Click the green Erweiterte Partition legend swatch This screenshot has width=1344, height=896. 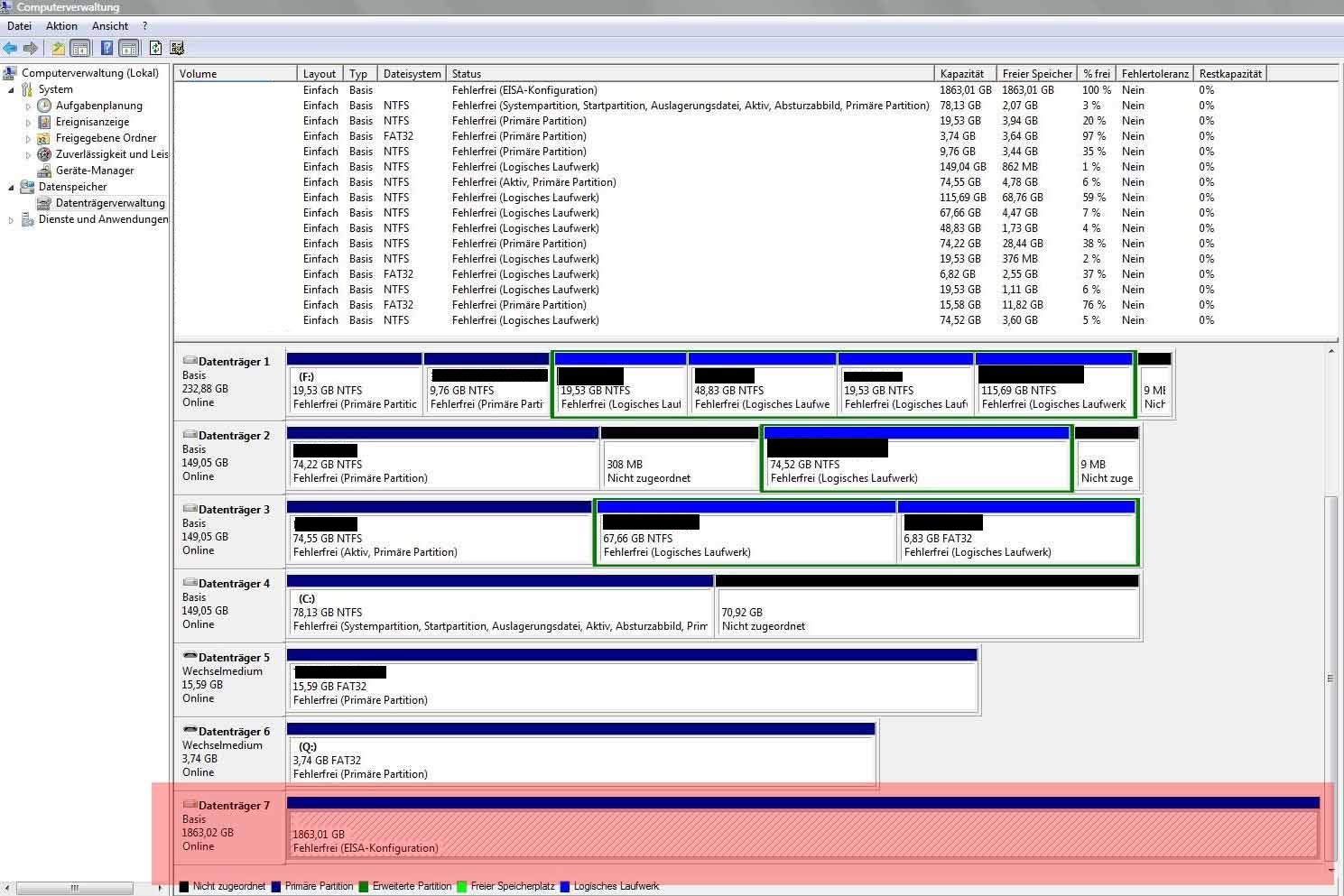(364, 886)
